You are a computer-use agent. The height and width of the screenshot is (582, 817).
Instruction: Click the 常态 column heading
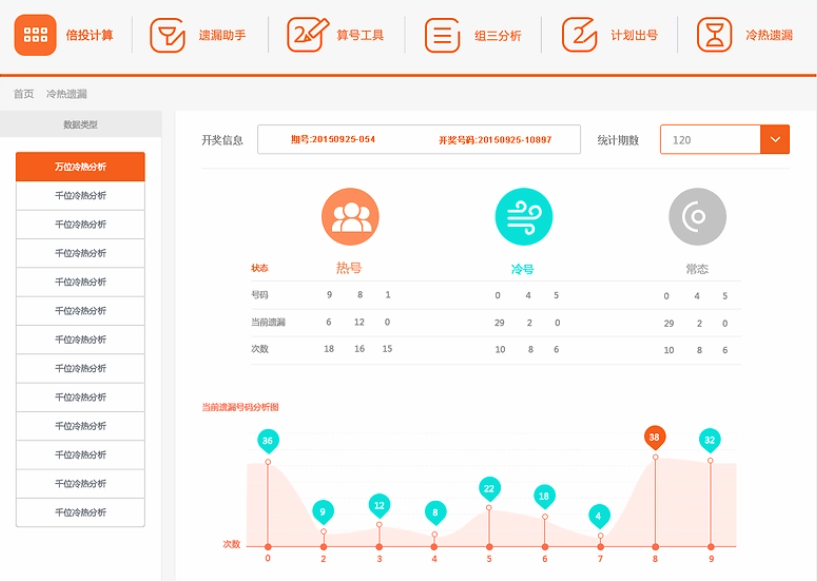coord(697,269)
